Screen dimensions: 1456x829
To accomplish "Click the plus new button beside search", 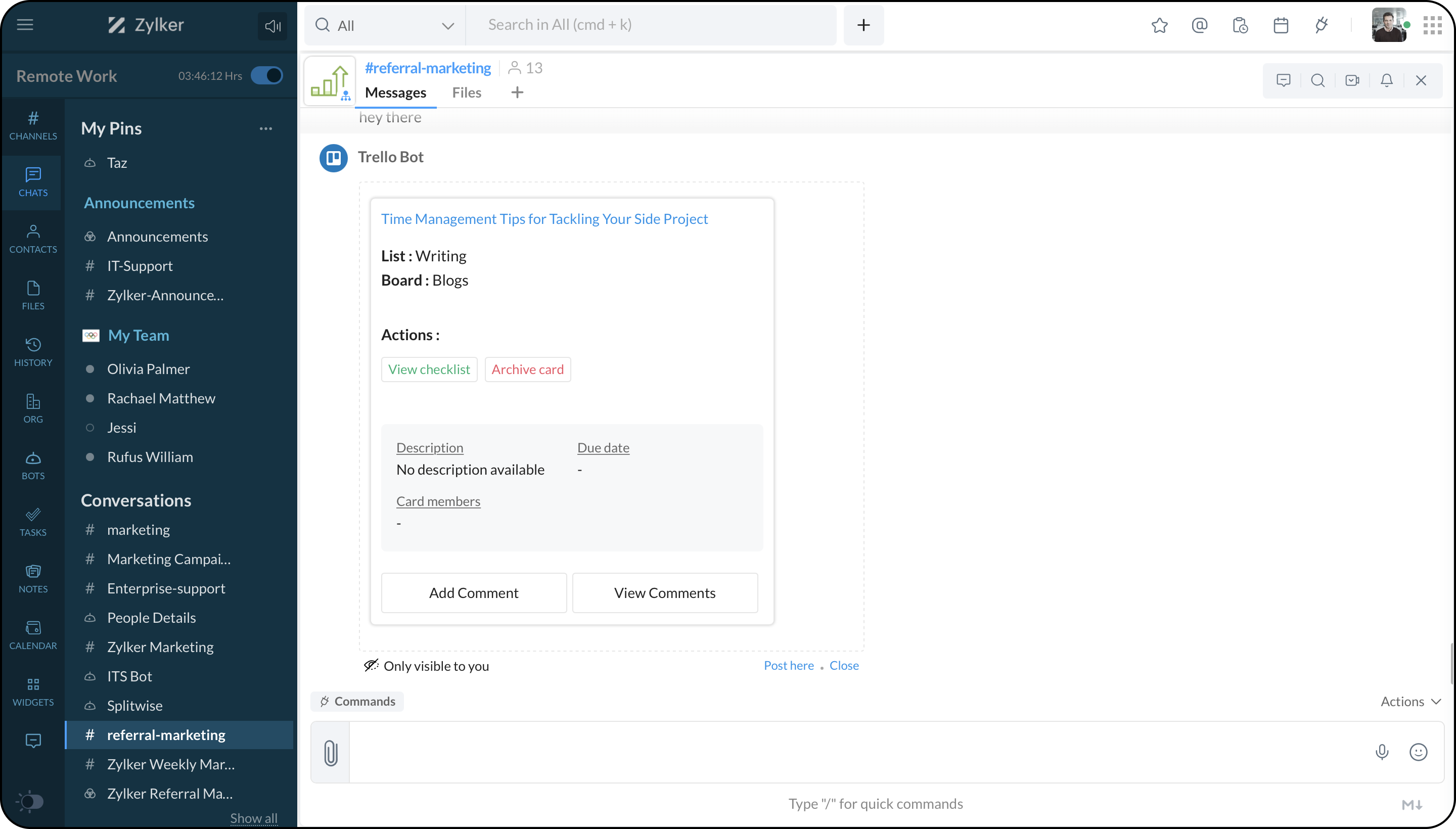I will pyautogui.click(x=863, y=25).
